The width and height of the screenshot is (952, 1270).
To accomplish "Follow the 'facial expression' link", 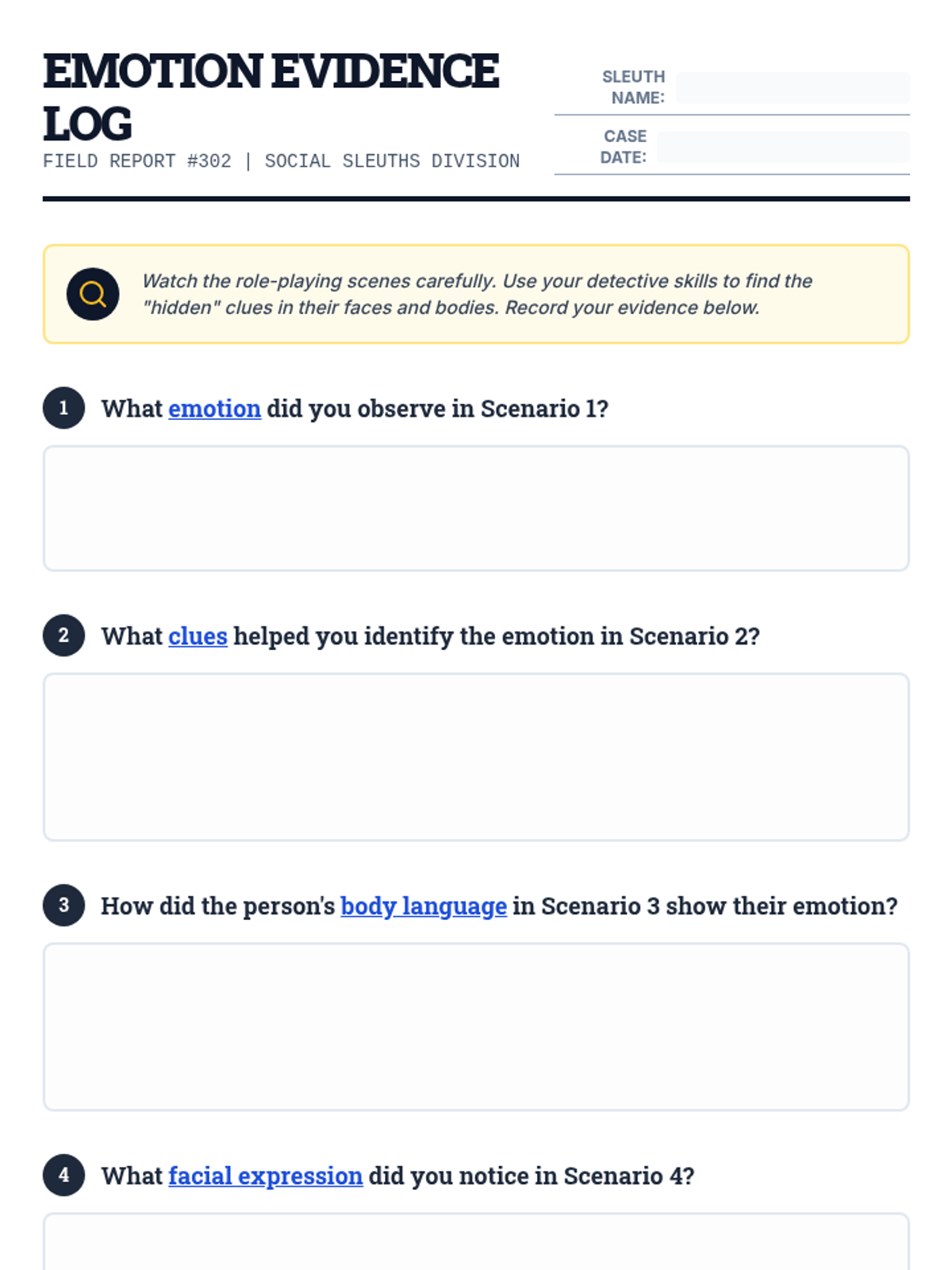I will [266, 1176].
